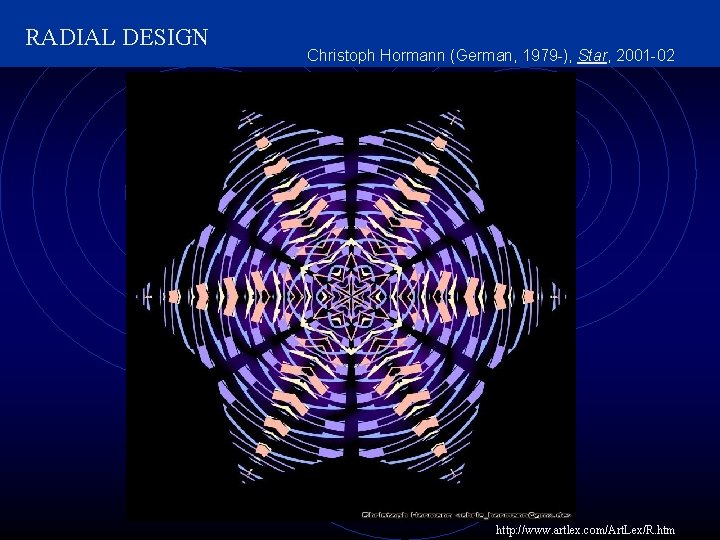The image size is (720, 540).
Task: Click the underlined word Star in caption
Action: [x=592, y=56]
